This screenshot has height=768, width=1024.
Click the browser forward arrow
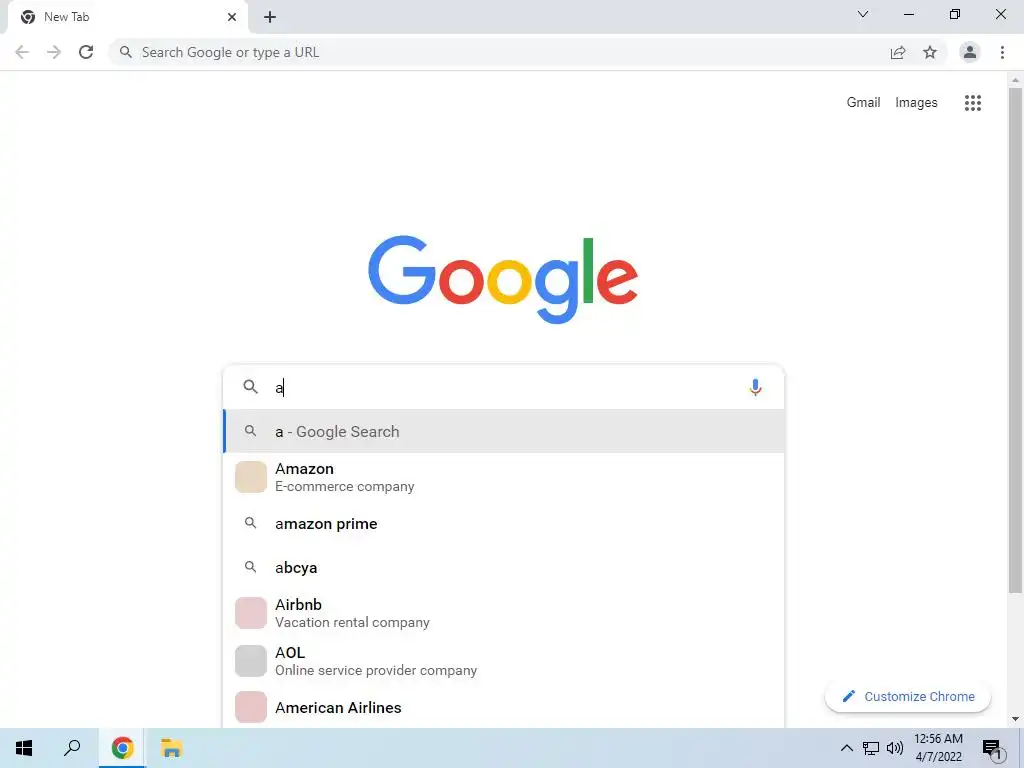[x=54, y=52]
